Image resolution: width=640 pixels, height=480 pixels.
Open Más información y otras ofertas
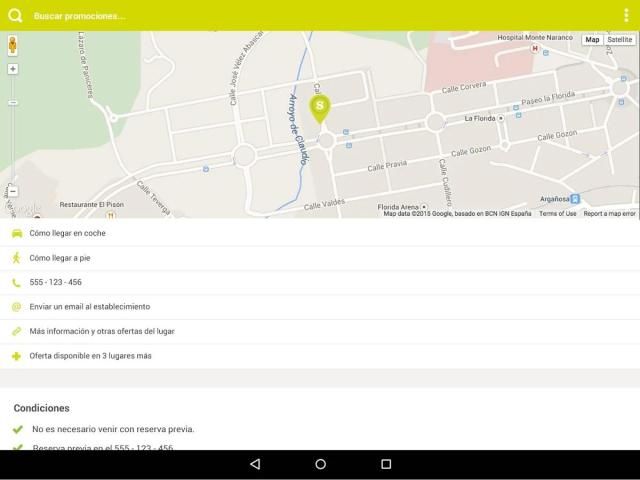(102, 331)
